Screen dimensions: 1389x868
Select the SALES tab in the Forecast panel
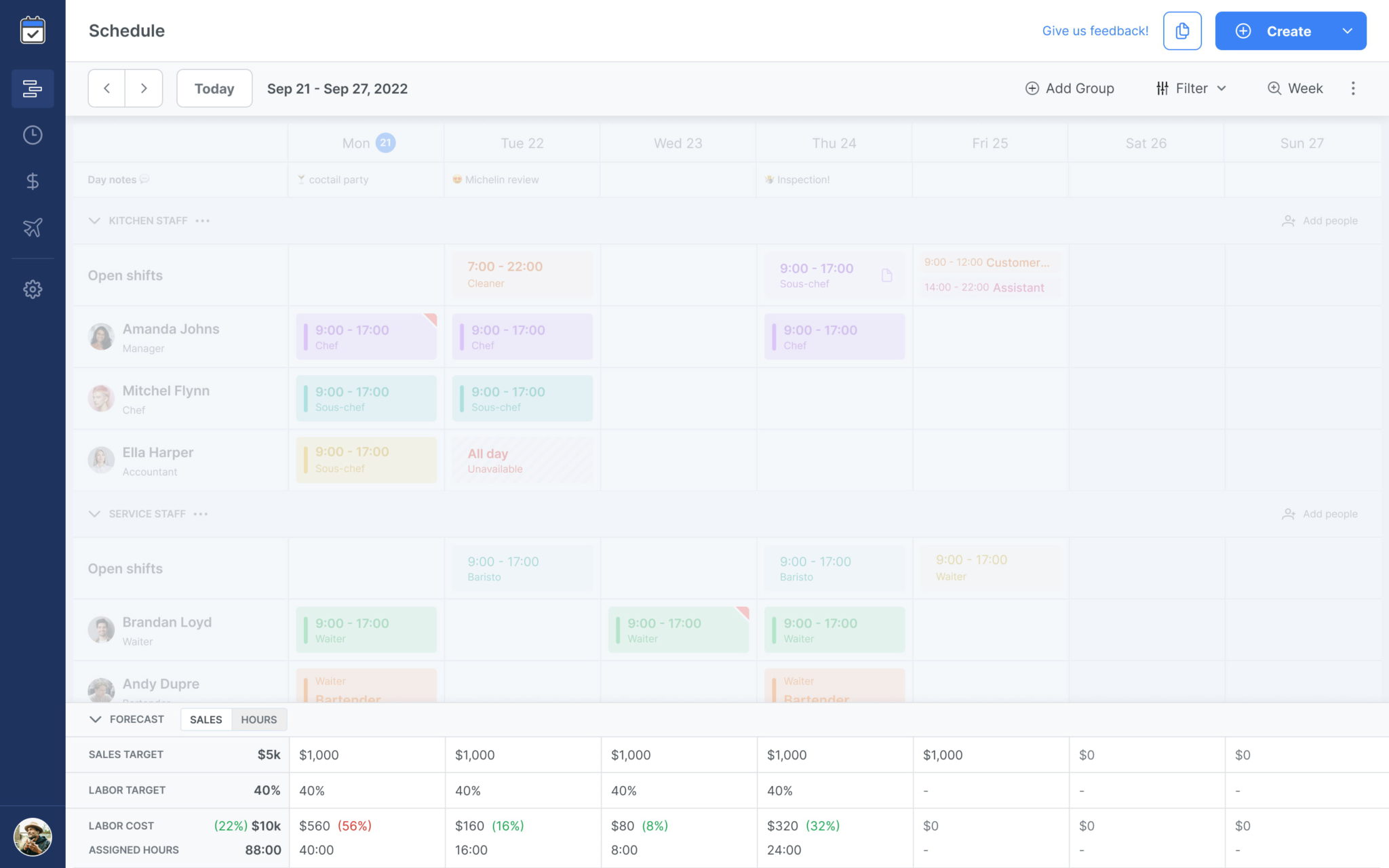point(206,719)
